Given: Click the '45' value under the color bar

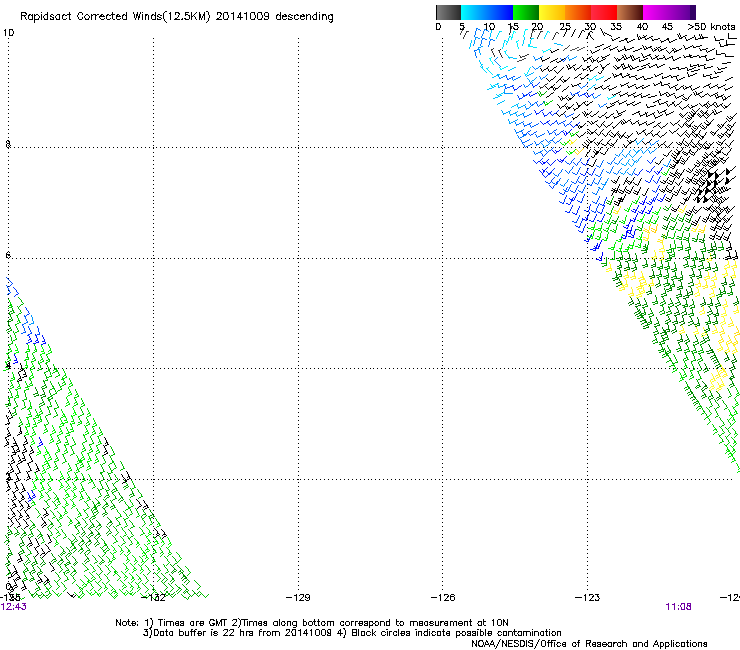Looking at the screenshot, I should pos(667,26).
